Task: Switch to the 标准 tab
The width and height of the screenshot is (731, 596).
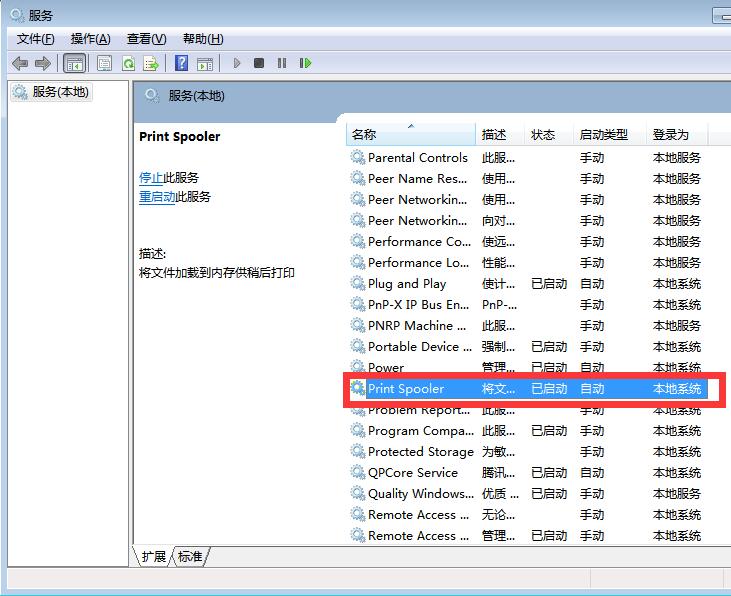Action: point(190,556)
